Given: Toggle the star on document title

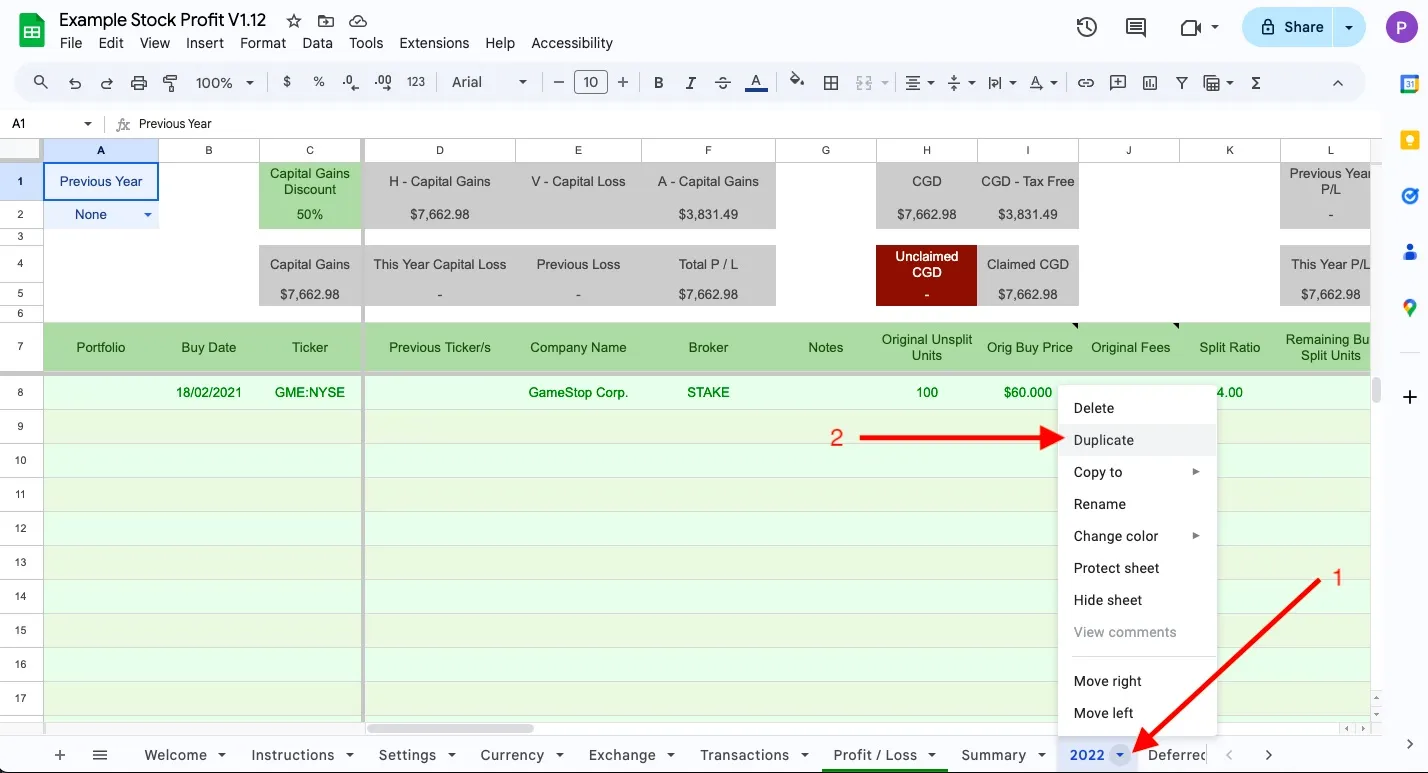Looking at the screenshot, I should 293,21.
